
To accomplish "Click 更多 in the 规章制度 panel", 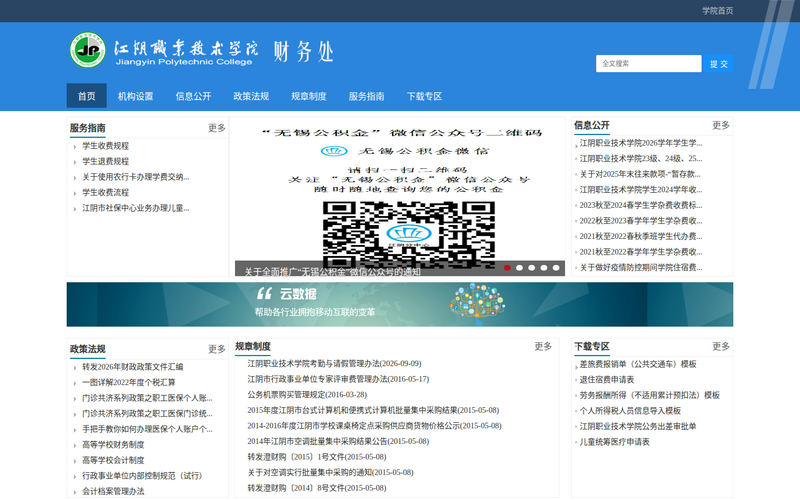I will [x=543, y=346].
